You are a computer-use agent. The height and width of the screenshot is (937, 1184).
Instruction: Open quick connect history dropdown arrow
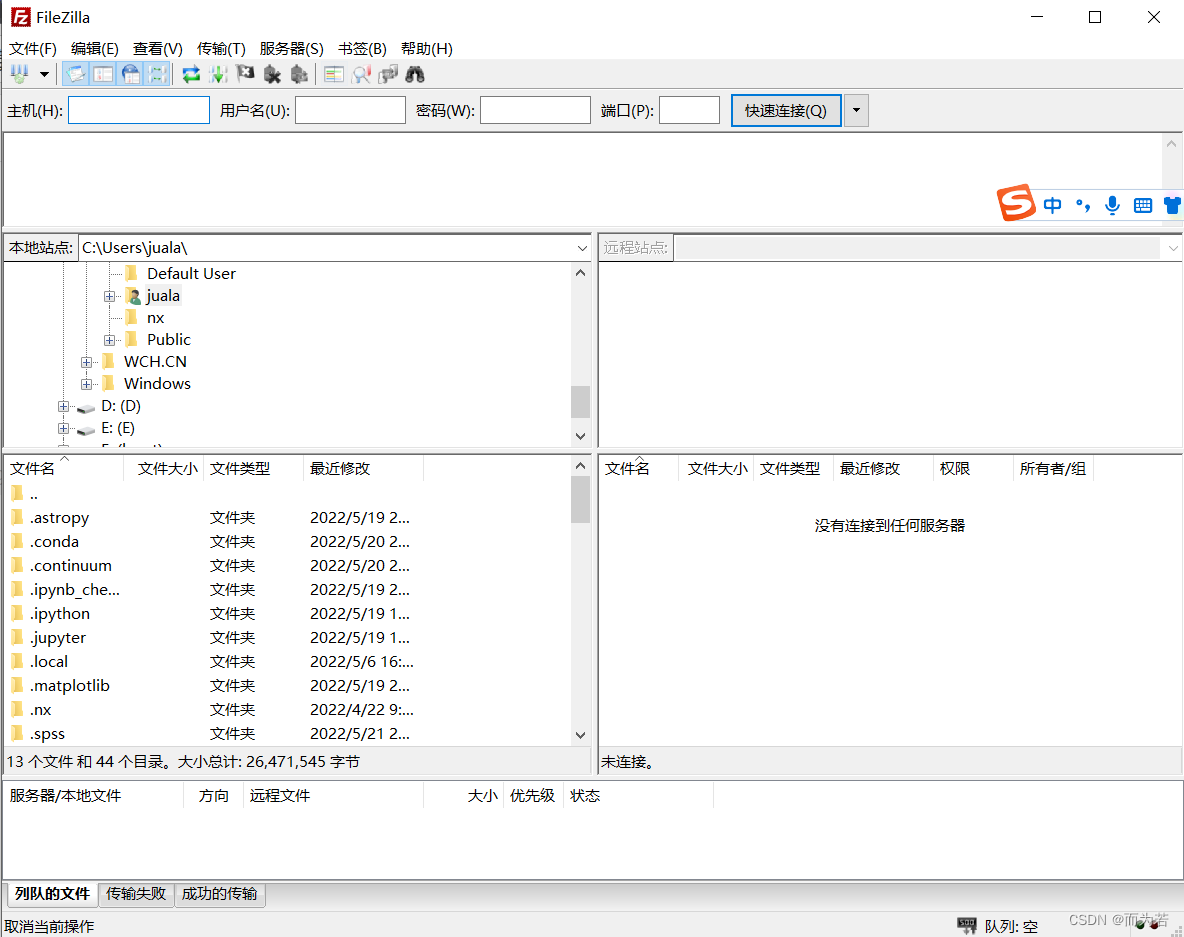tap(856, 110)
